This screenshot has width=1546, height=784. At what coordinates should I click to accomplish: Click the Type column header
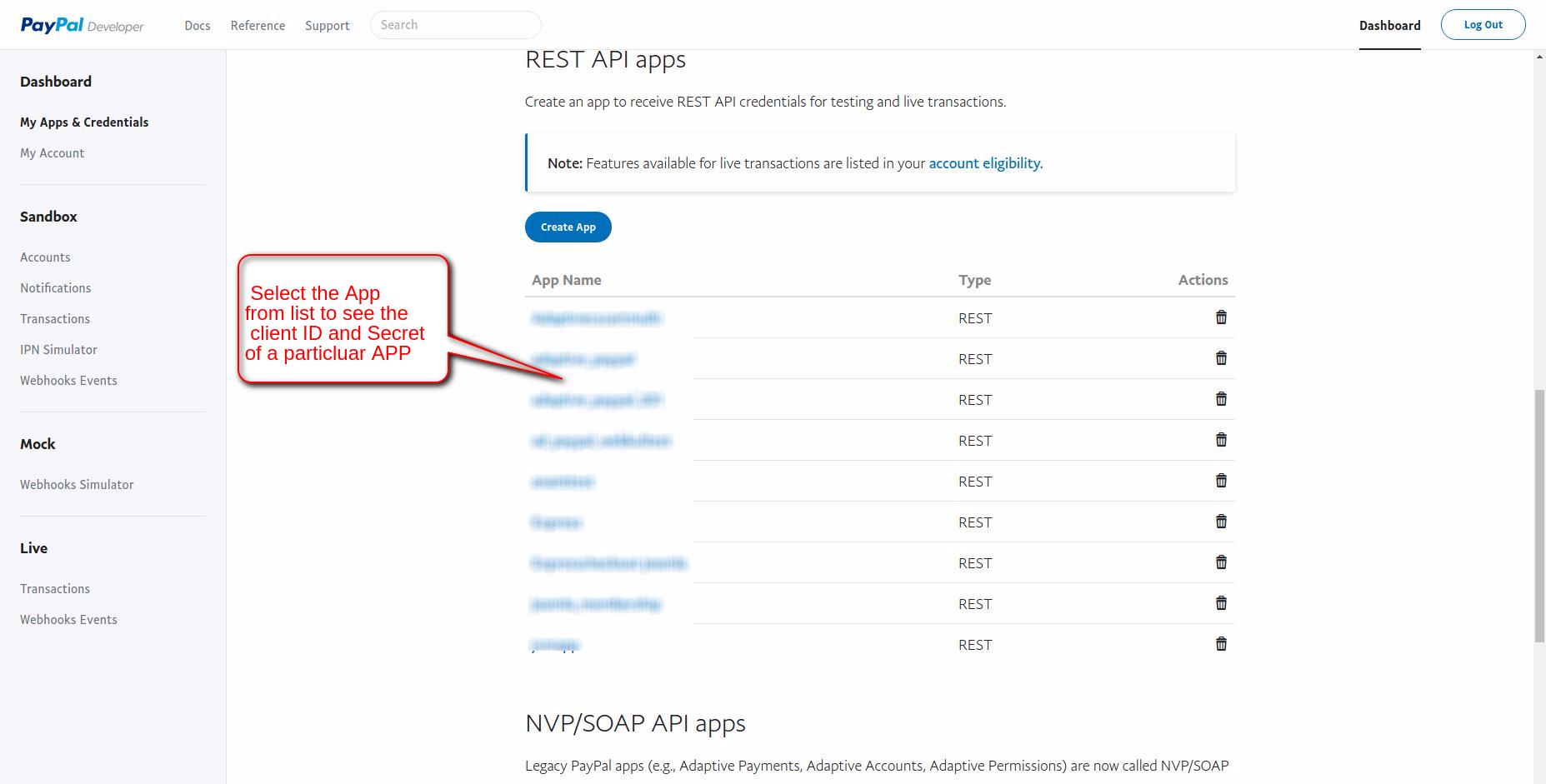(974, 280)
